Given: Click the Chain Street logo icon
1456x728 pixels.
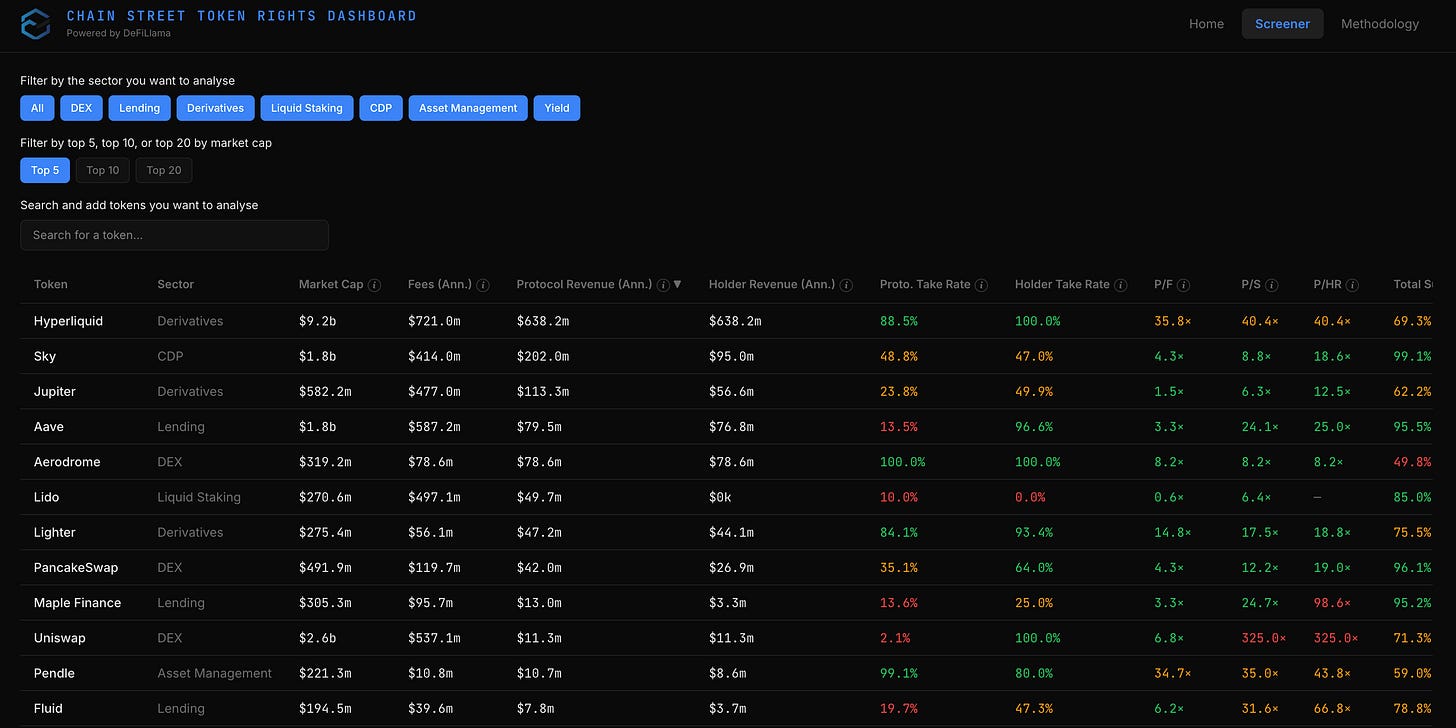Looking at the screenshot, I should coord(36,24).
